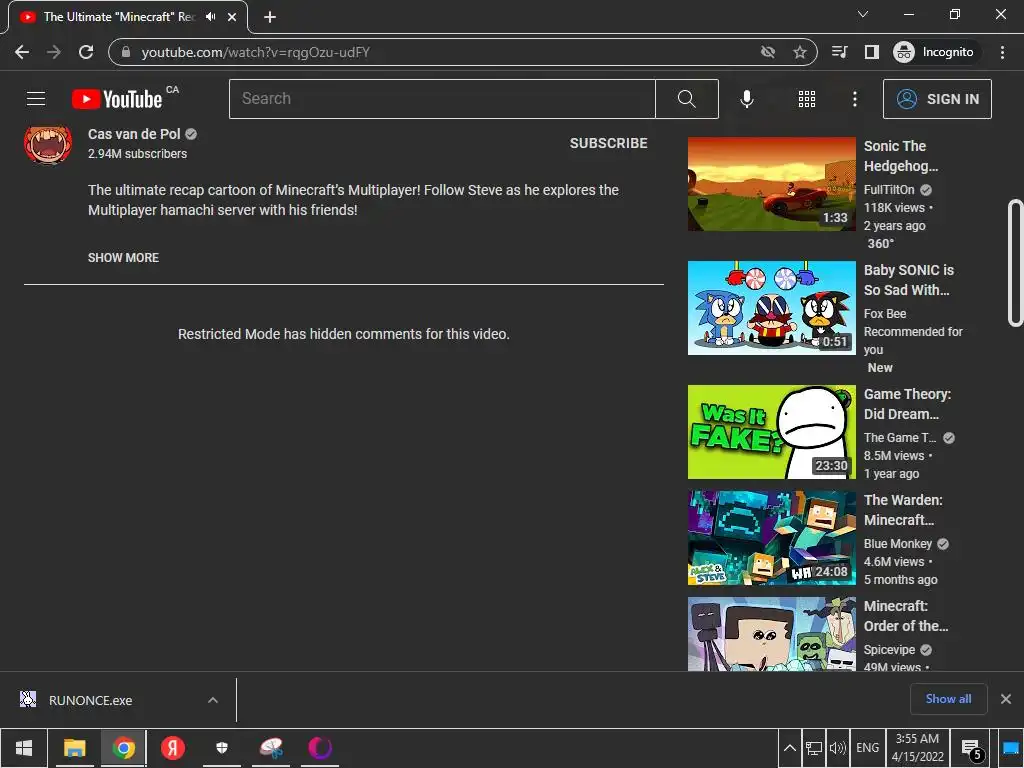Open Windows Security shield taskbar icon
1024x768 pixels.
[x=222, y=748]
